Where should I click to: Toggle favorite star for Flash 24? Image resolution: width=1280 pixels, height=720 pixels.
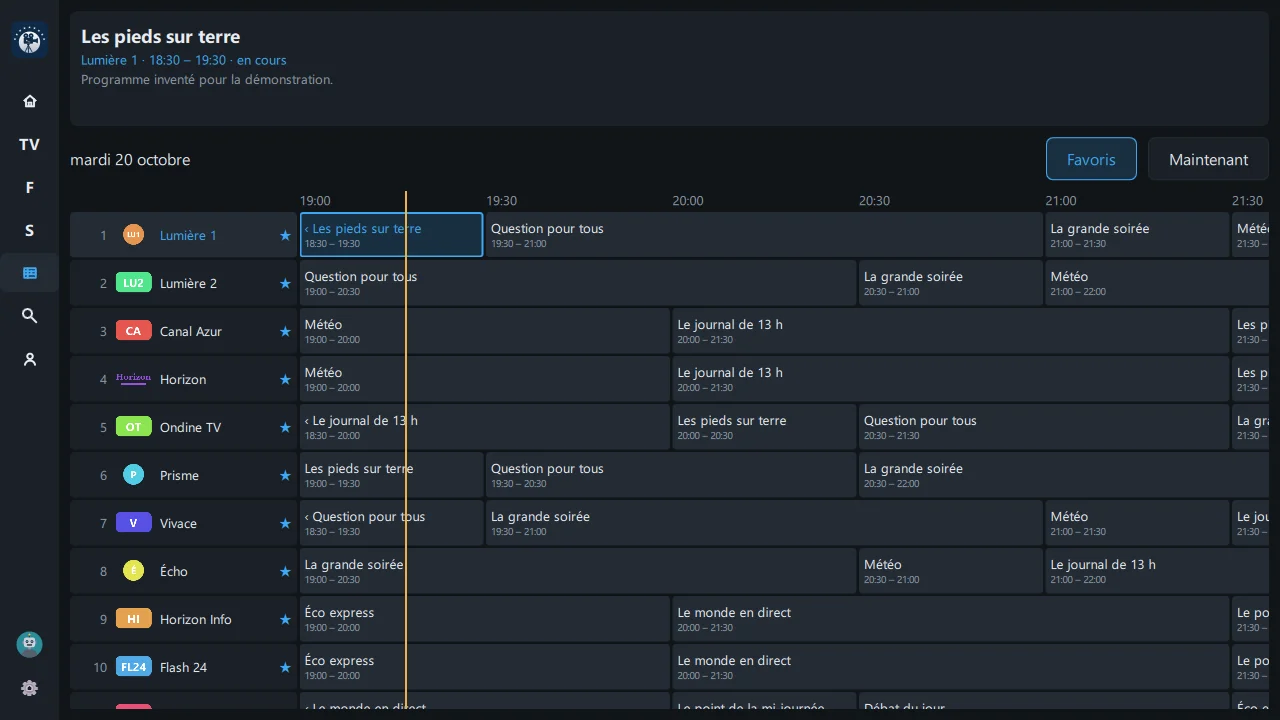point(285,668)
